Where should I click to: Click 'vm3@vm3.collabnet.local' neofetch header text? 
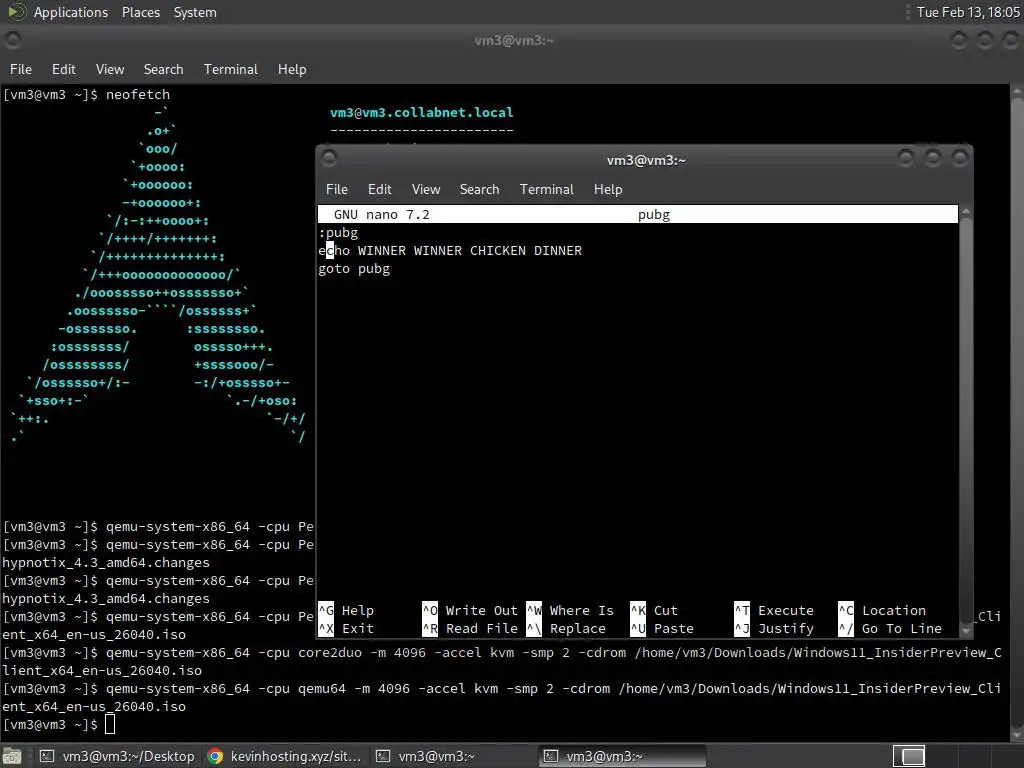click(421, 112)
